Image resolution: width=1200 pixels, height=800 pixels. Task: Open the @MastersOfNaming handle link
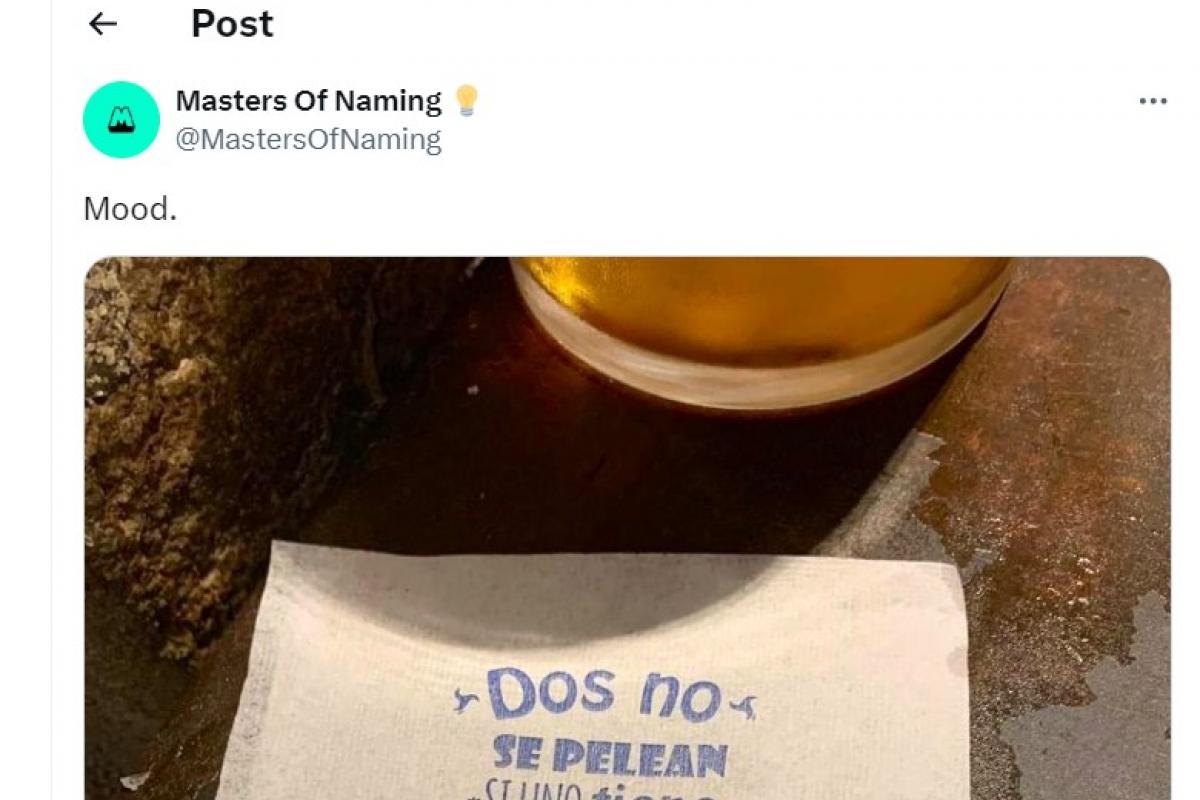tap(309, 139)
